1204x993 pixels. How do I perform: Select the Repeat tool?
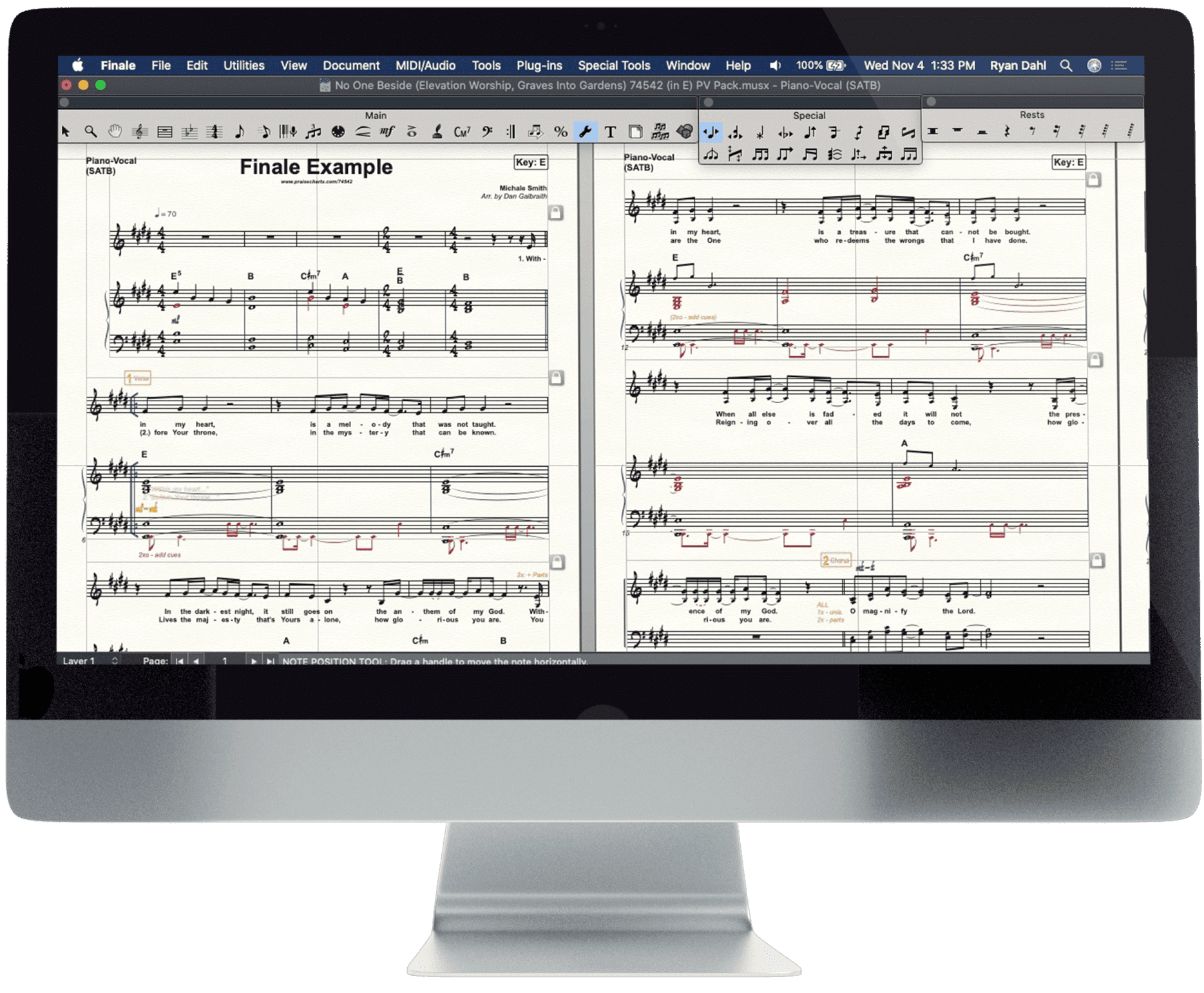pyautogui.click(x=511, y=132)
